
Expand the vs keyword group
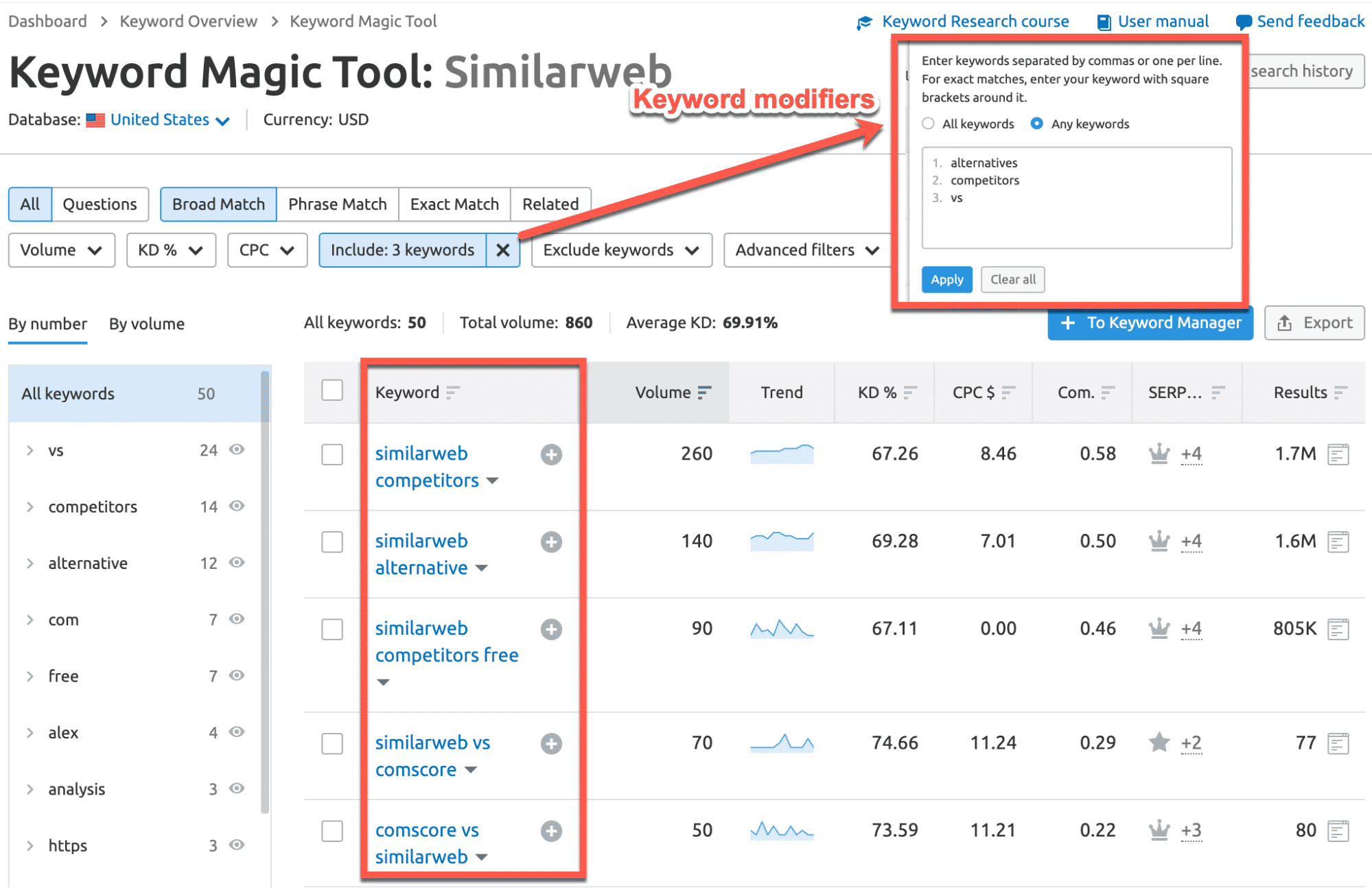(30, 451)
